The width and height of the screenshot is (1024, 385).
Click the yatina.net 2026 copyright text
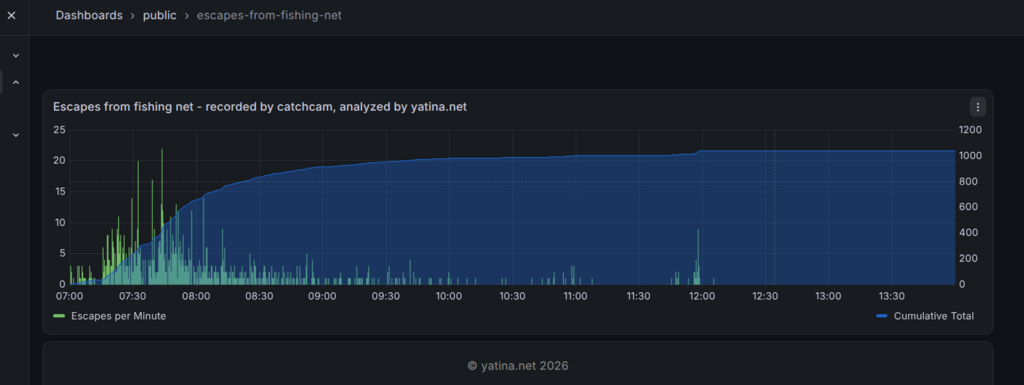518,366
